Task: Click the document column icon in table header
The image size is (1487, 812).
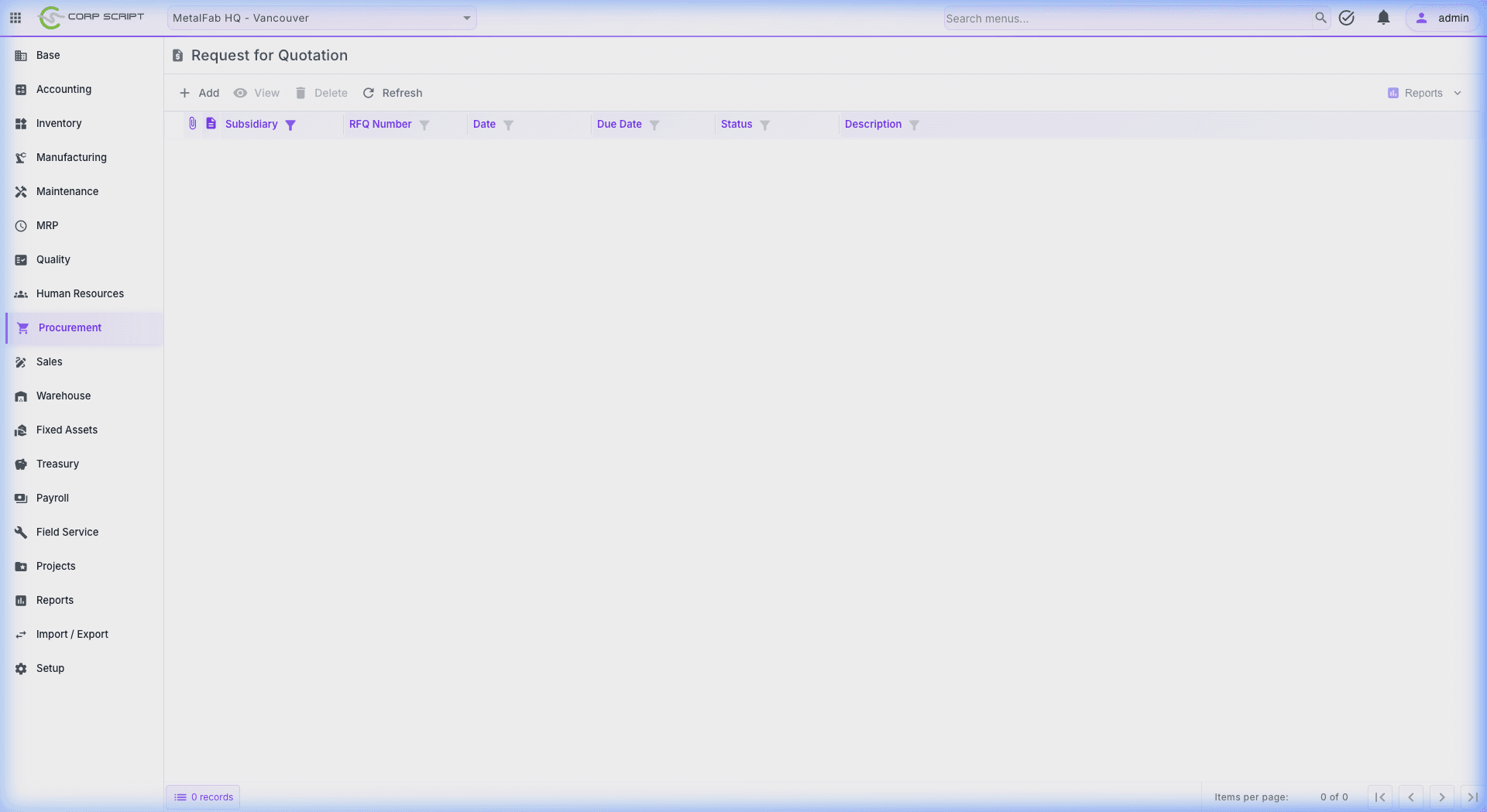Action: (211, 124)
